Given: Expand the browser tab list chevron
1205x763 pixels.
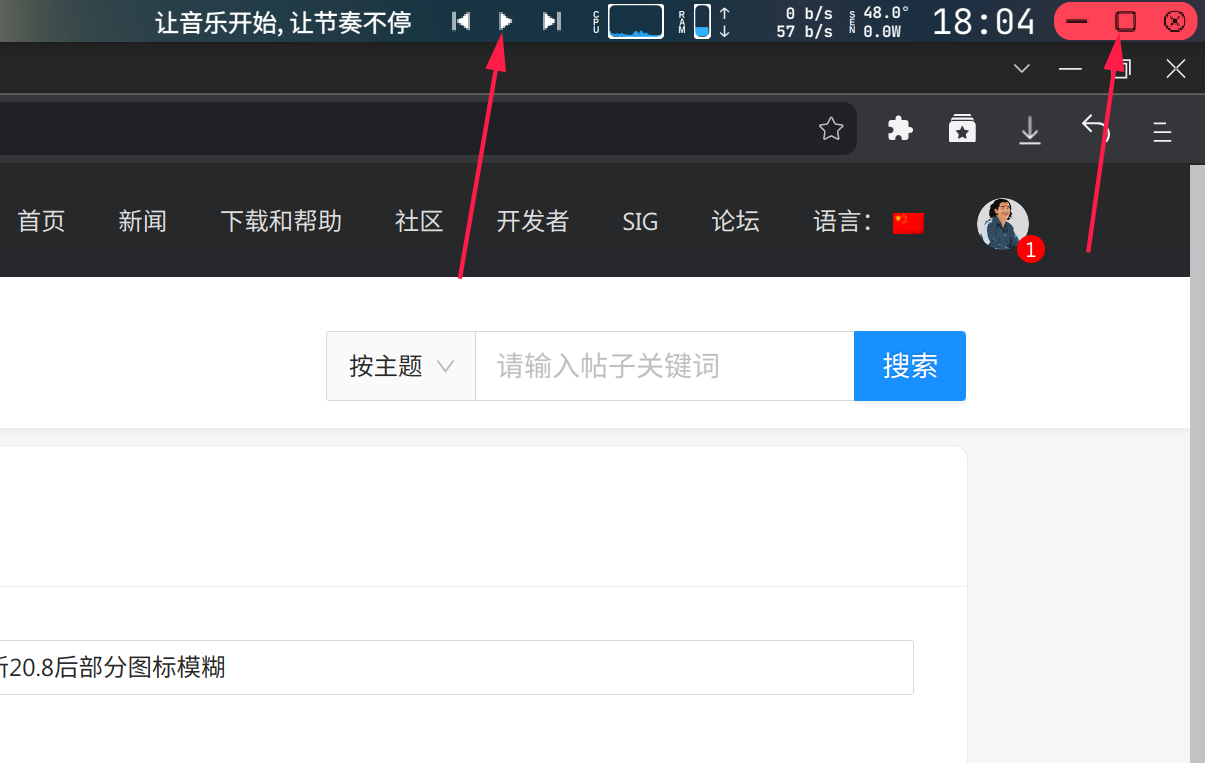Looking at the screenshot, I should (1021, 68).
